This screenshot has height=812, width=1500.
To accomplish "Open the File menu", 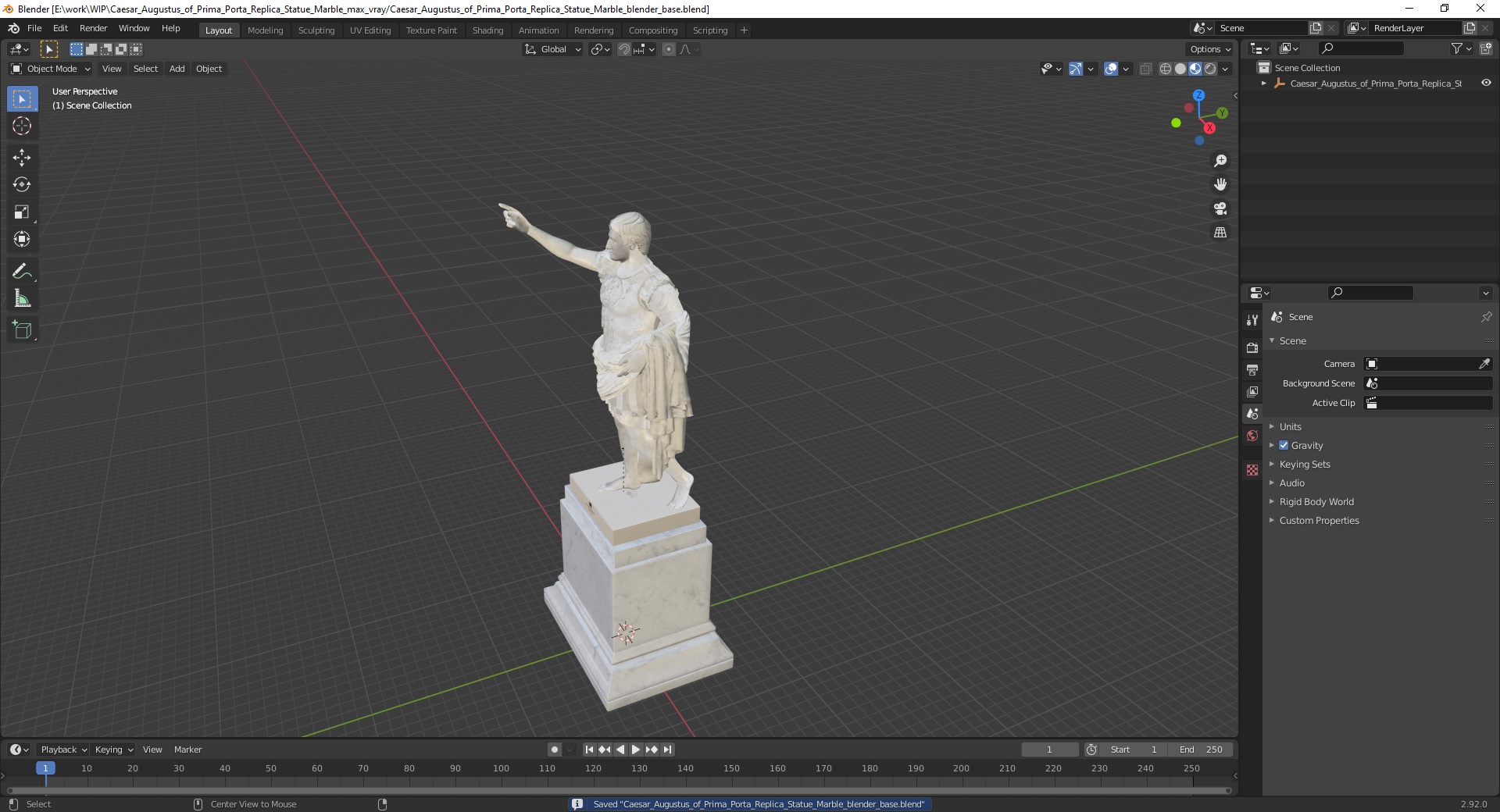I will click(34, 28).
